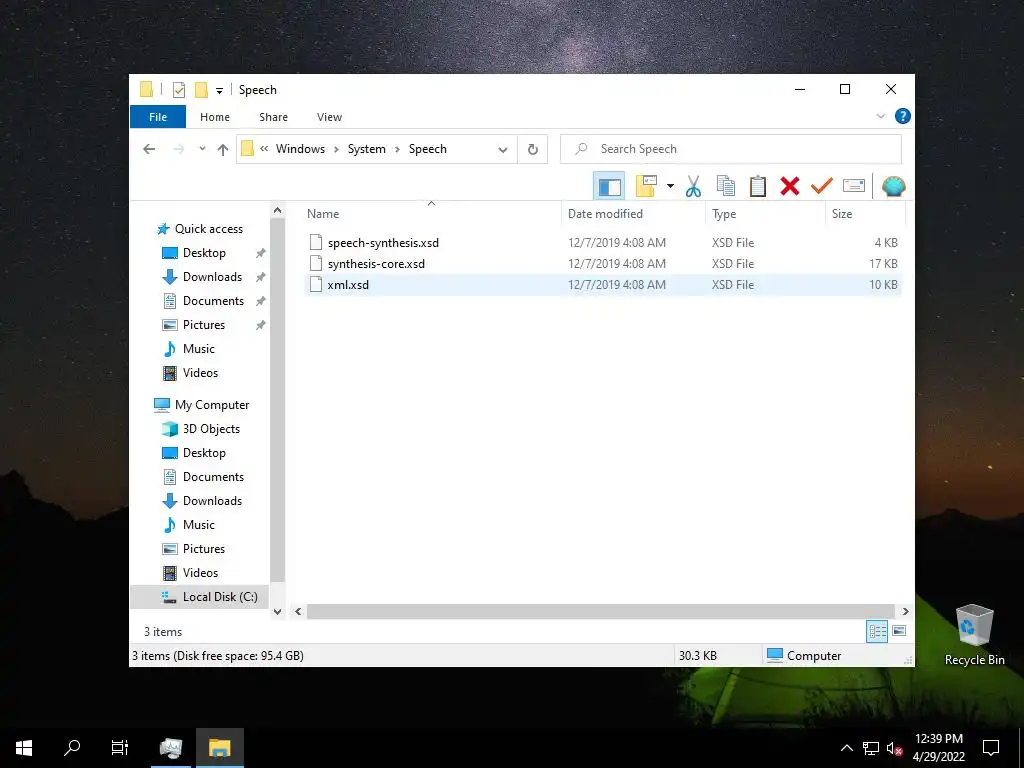Go up one folder level arrow
Viewport: 1024px width, 768px height.
click(x=223, y=150)
